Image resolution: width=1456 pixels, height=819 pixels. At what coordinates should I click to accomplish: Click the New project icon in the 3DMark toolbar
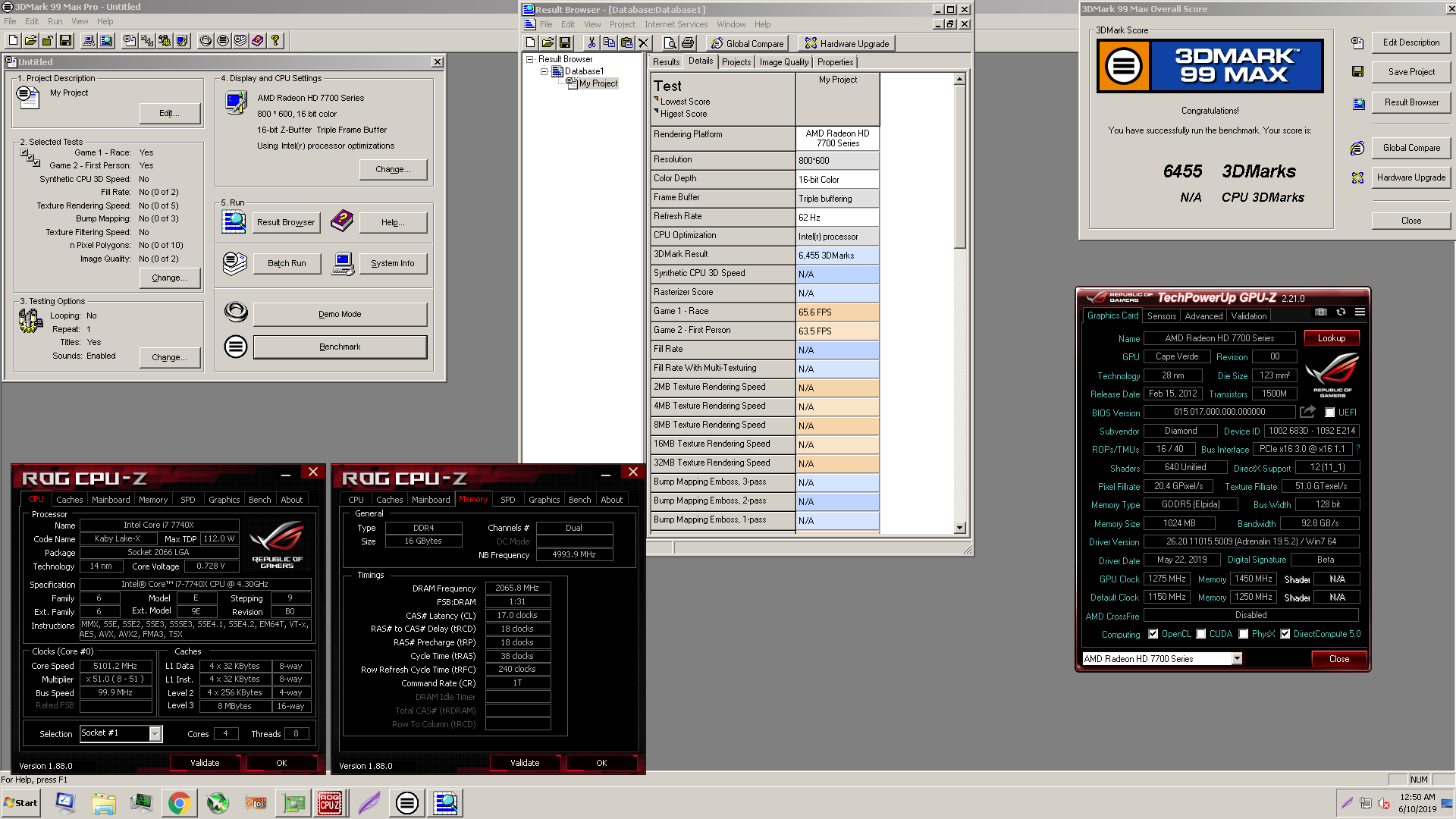13,40
